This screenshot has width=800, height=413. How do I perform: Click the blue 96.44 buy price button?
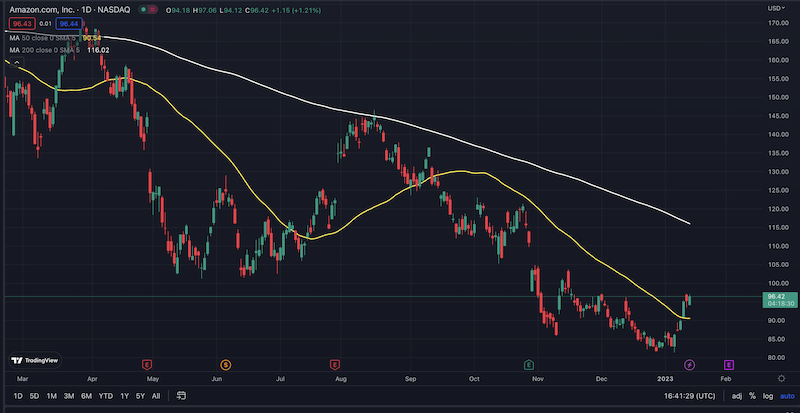click(69, 23)
